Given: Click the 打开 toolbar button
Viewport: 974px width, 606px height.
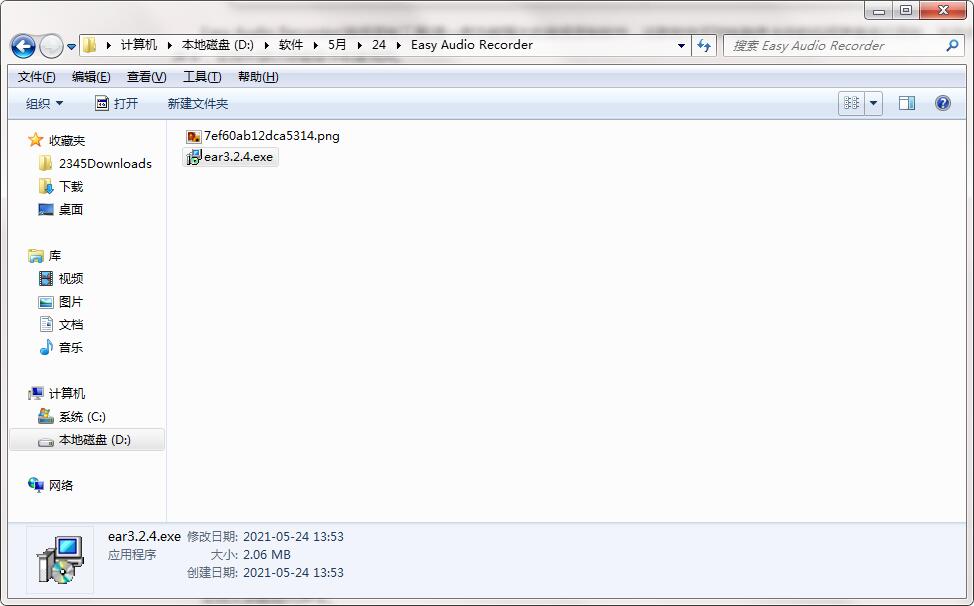Looking at the screenshot, I should point(116,103).
